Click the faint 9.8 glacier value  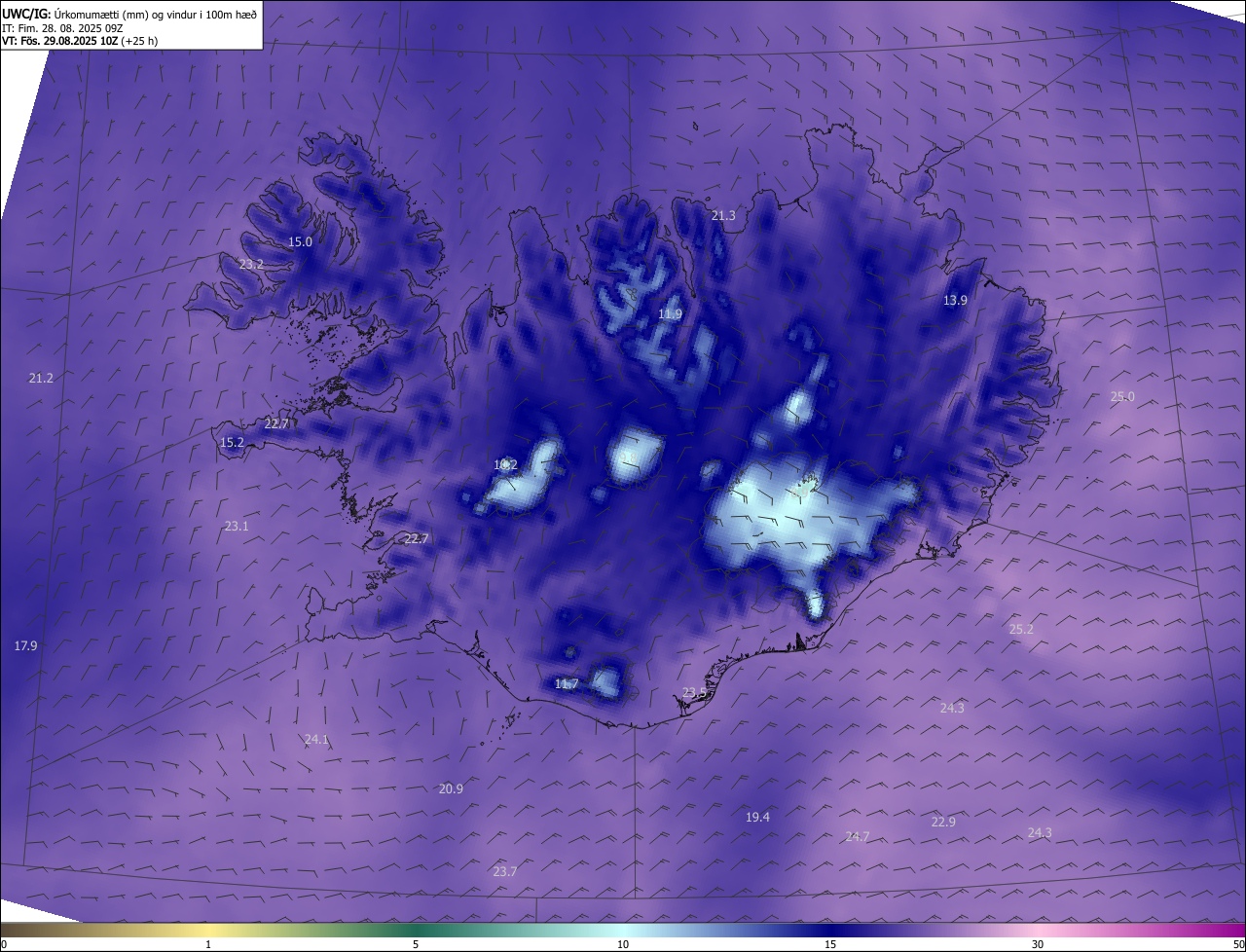[628, 458]
